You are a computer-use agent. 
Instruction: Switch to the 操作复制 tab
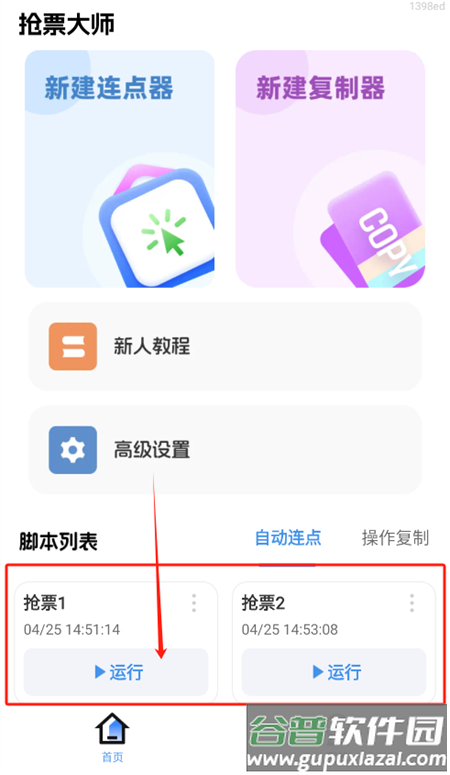pos(395,538)
